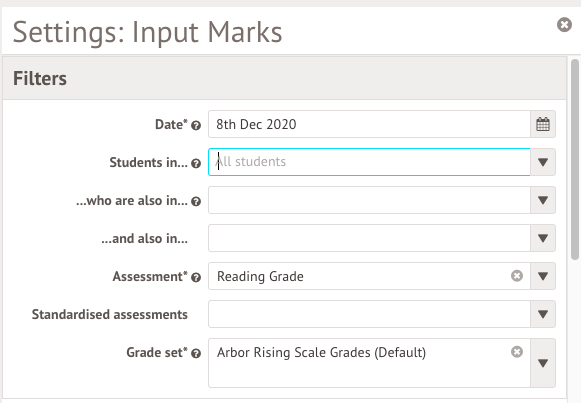Click the help icon beside Assessment
The image size is (581, 403).
[196, 277]
